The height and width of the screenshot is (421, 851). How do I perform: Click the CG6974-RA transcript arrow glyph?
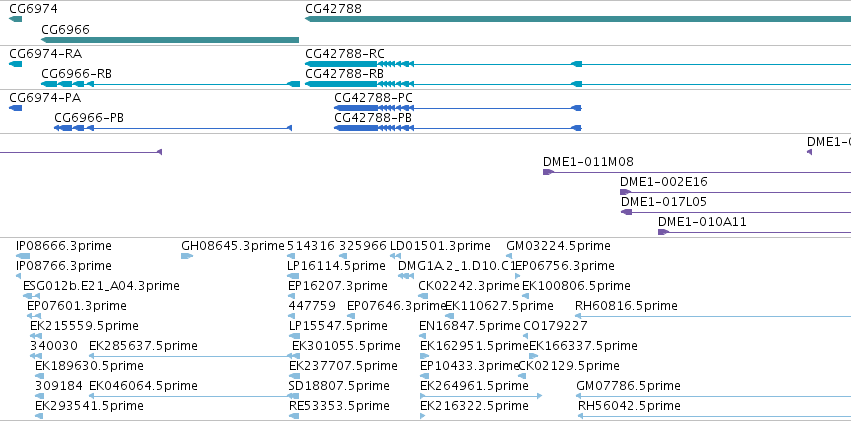click(15, 64)
